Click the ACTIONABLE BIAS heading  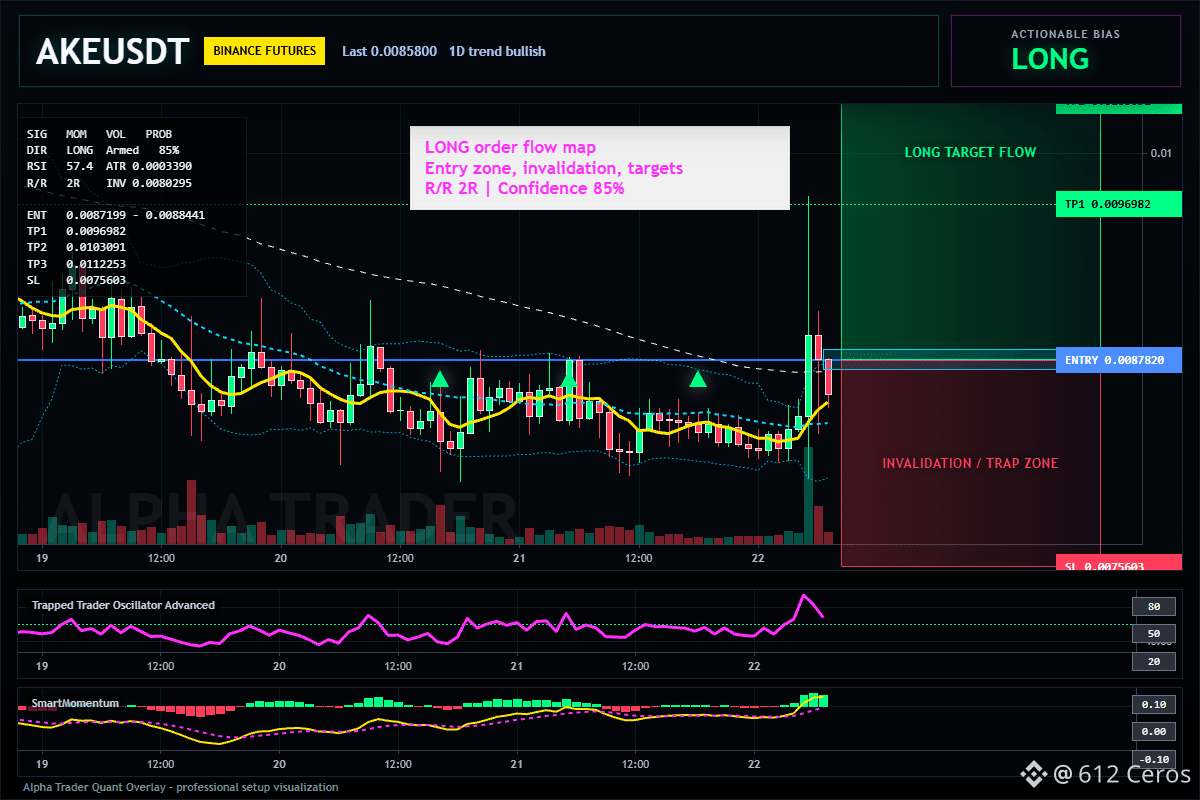coord(1065,34)
